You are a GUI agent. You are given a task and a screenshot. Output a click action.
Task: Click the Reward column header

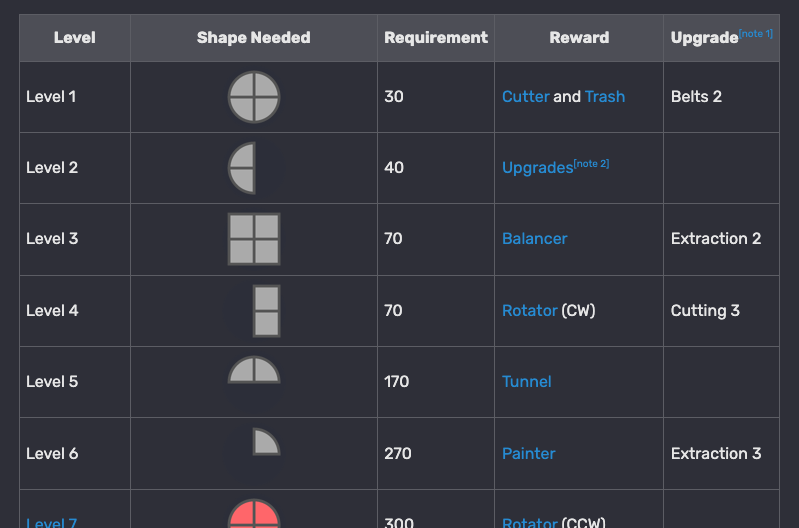pyautogui.click(x=578, y=38)
